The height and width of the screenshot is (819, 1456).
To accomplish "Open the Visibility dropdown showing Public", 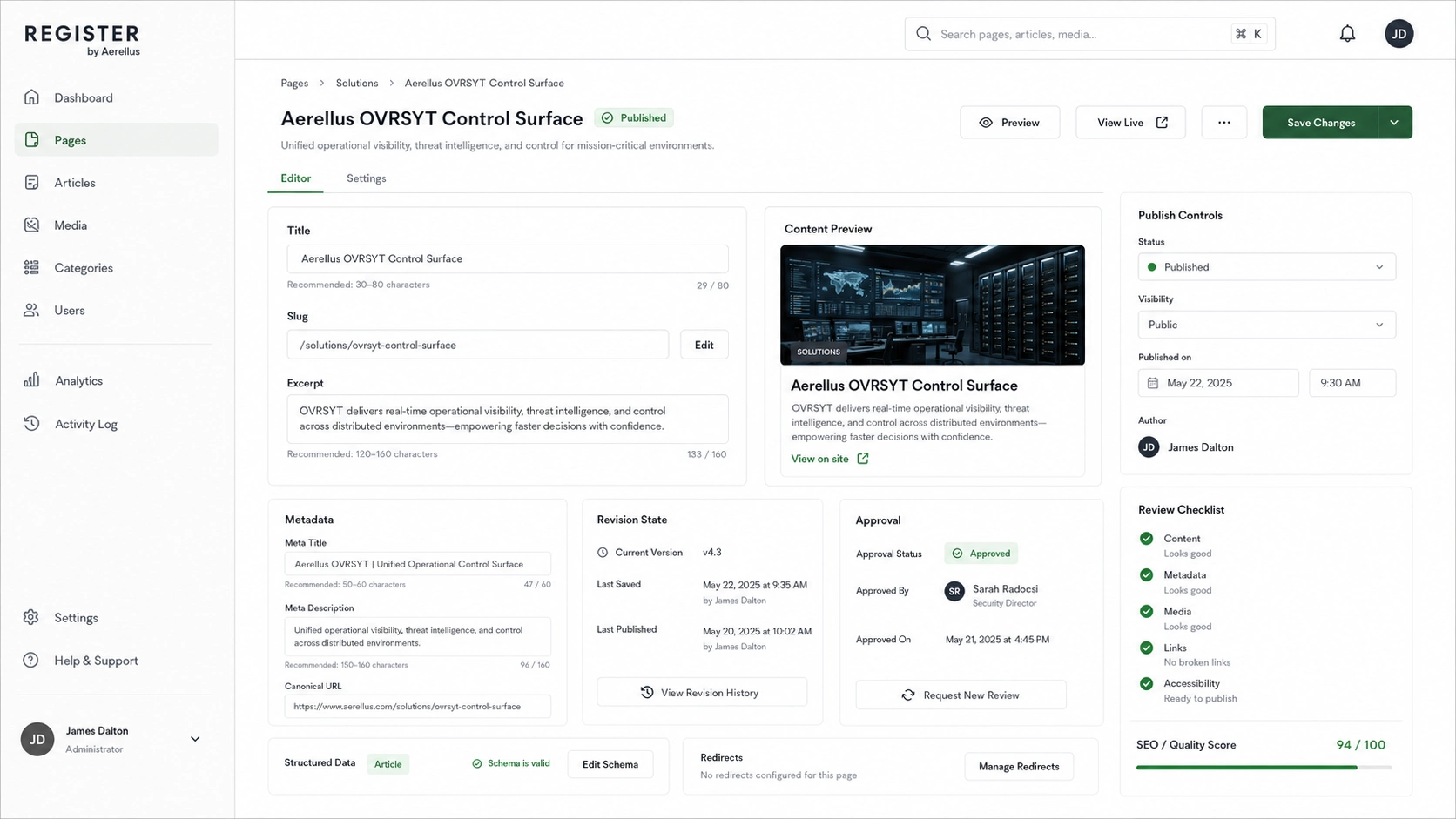I will point(1267,325).
